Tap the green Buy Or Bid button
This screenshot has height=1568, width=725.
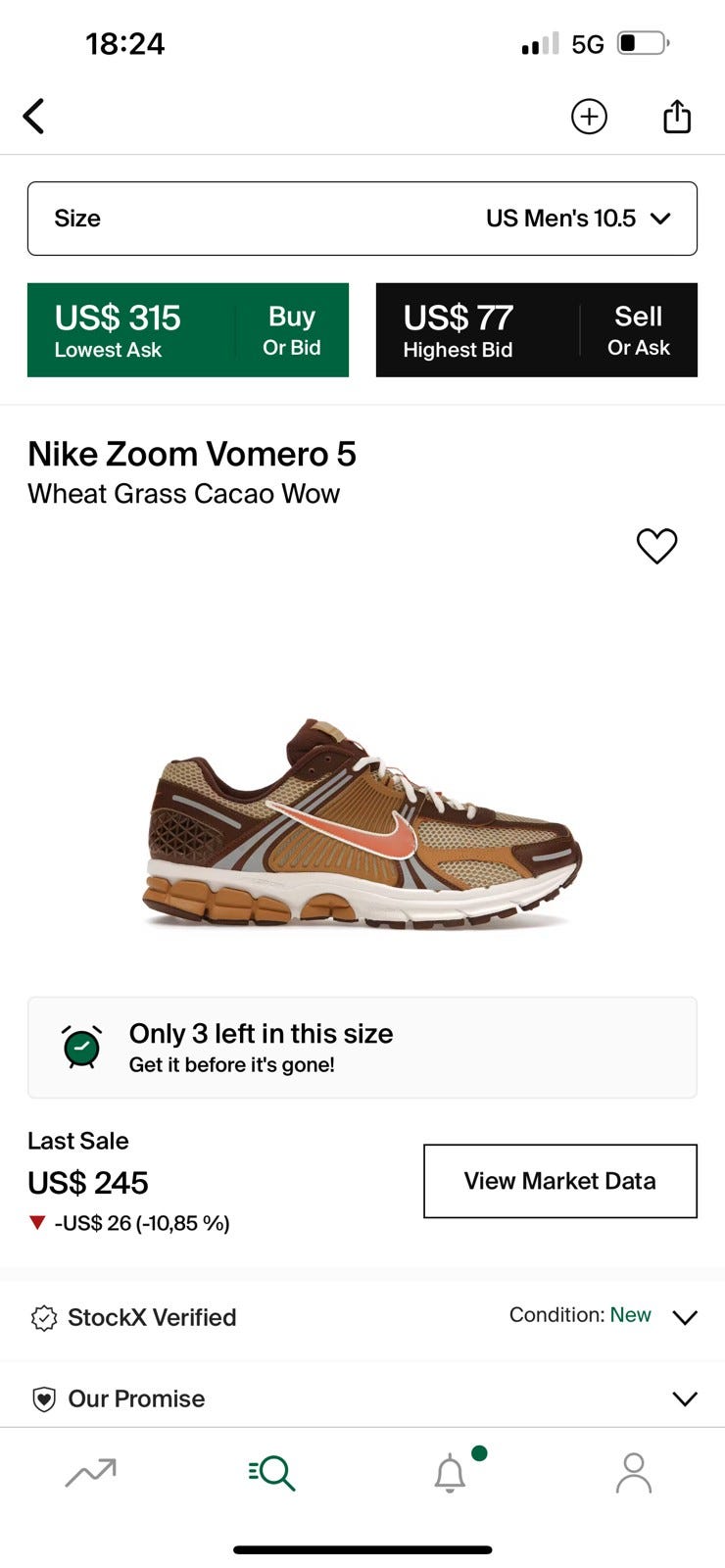188,330
